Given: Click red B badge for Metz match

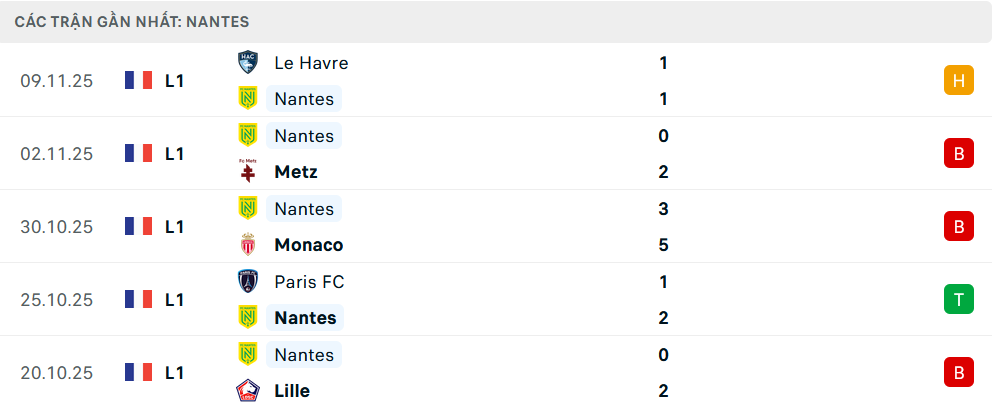Looking at the screenshot, I should 958,153.
